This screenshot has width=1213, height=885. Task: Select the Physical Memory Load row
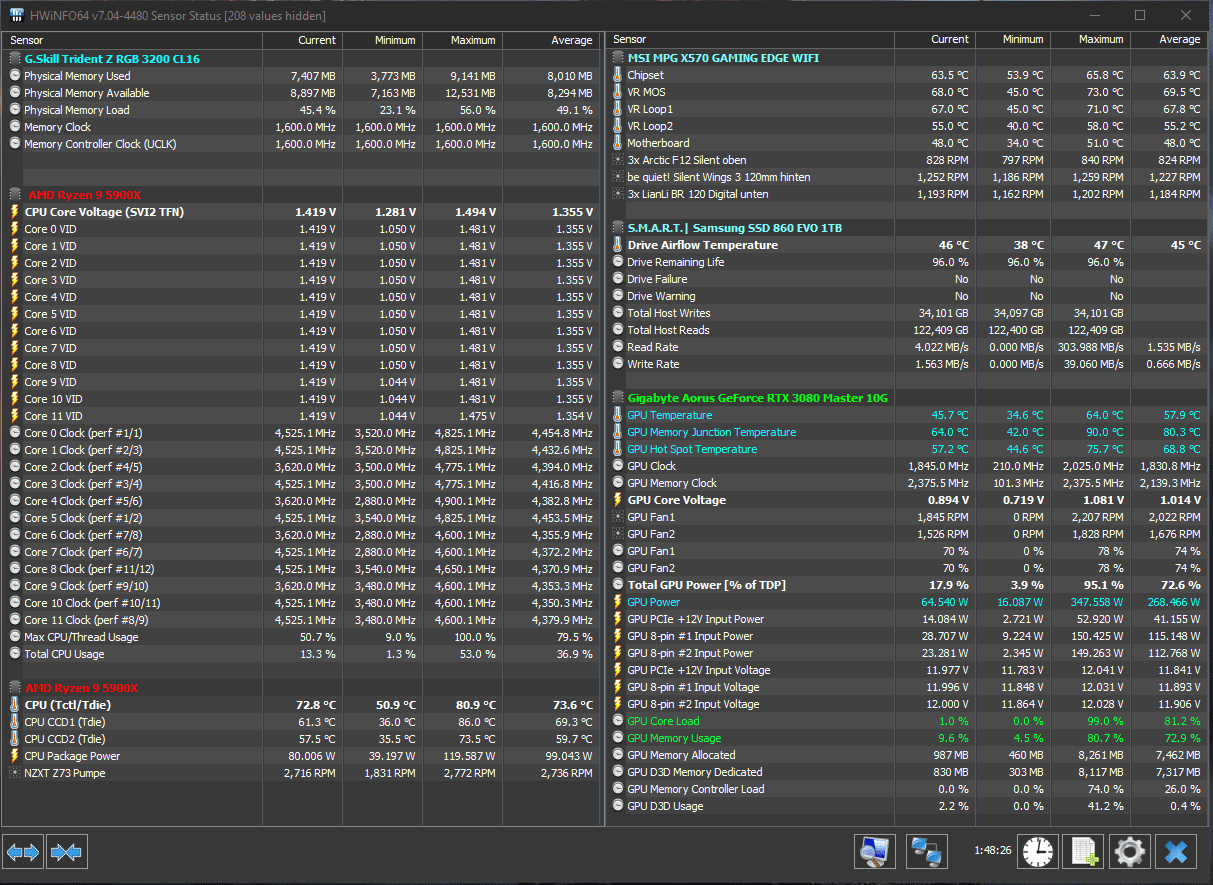point(301,110)
